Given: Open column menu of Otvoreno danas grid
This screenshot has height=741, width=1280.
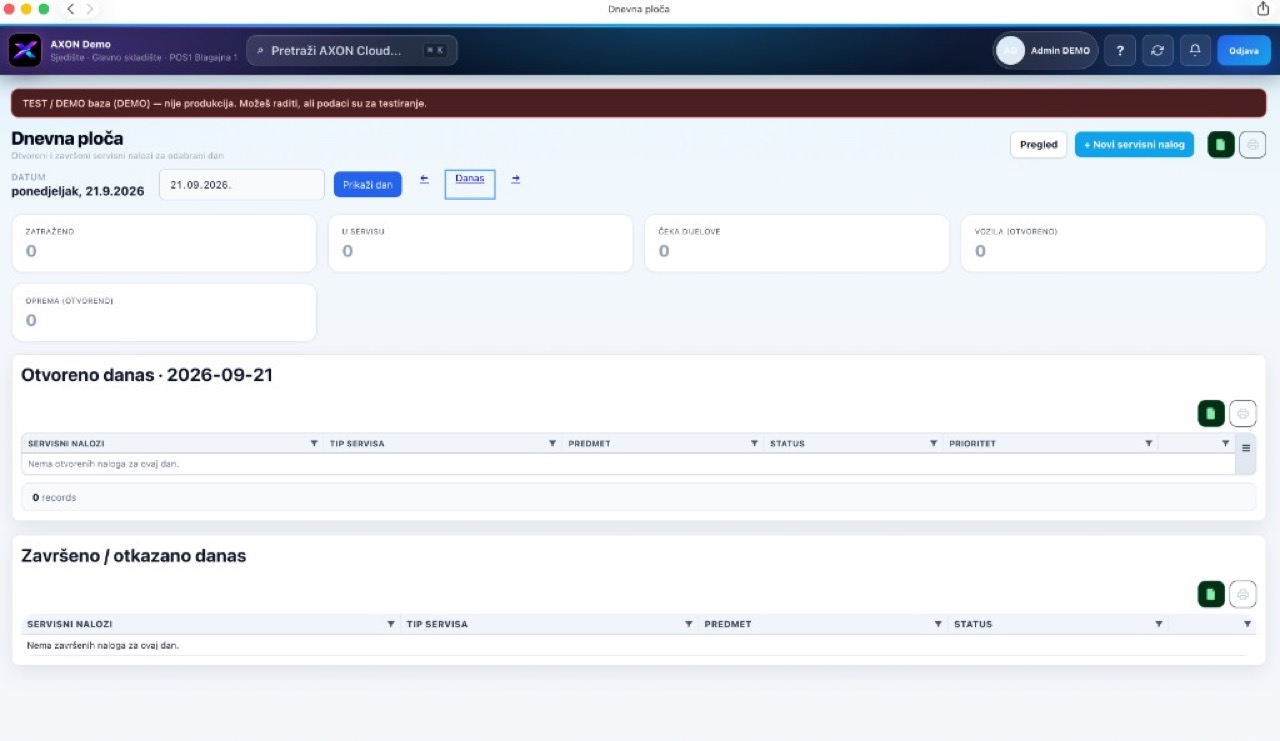Looking at the screenshot, I should tap(1246, 448).
